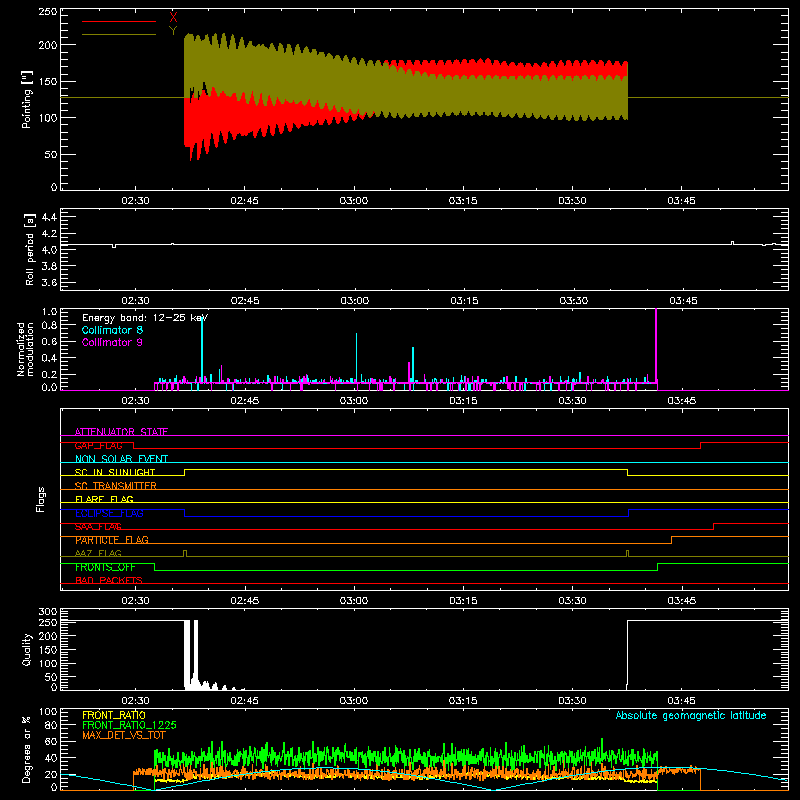800x800 pixels.
Task: Click the olive Y legend line
Action: click(x=119, y=34)
